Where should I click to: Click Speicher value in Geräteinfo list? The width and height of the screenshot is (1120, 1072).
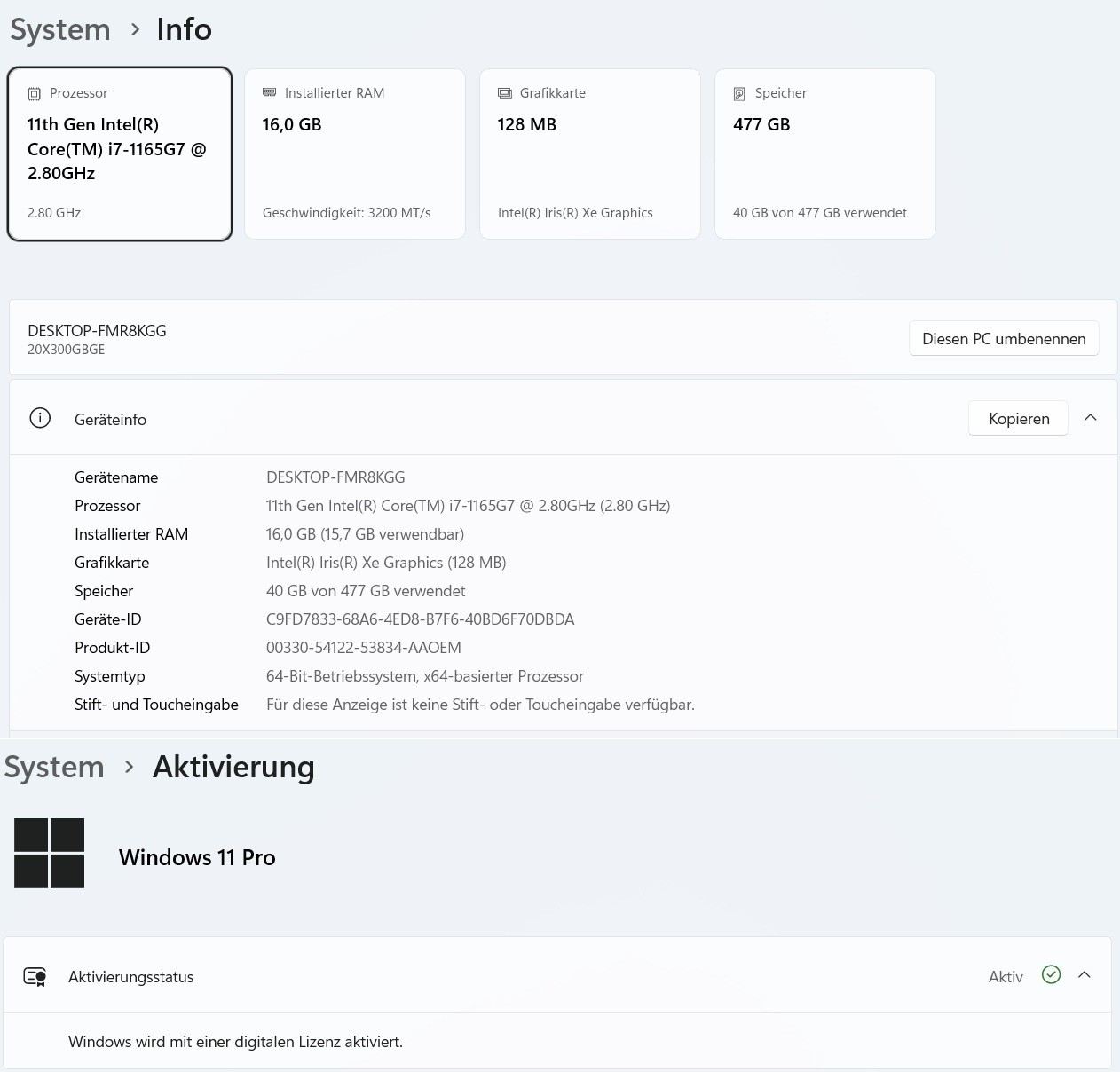pyautogui.click(x=366, y=591)
